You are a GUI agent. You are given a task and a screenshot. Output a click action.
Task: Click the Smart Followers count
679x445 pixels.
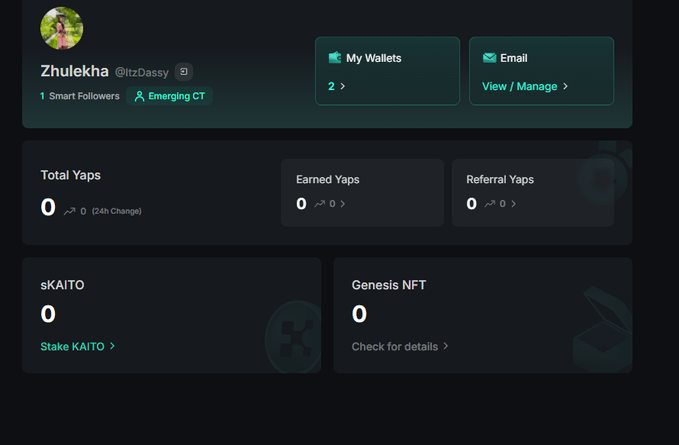pyautogui.click(x=43, y=97)
